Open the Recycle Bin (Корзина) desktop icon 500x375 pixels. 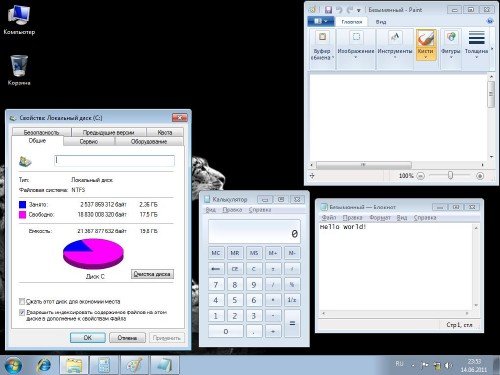[19, 70]
